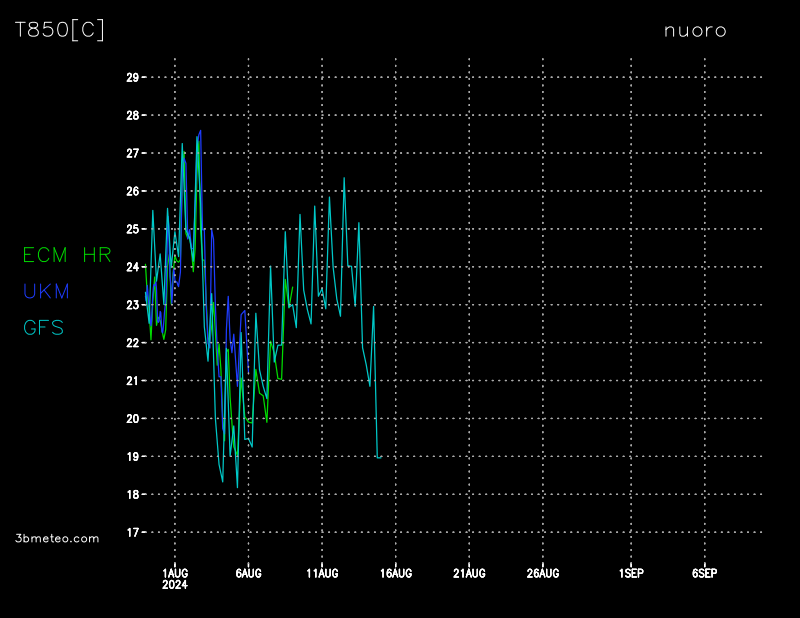Click the GFS legend label
The width and height of the screenshot is (800, 618).
(43, 328)
